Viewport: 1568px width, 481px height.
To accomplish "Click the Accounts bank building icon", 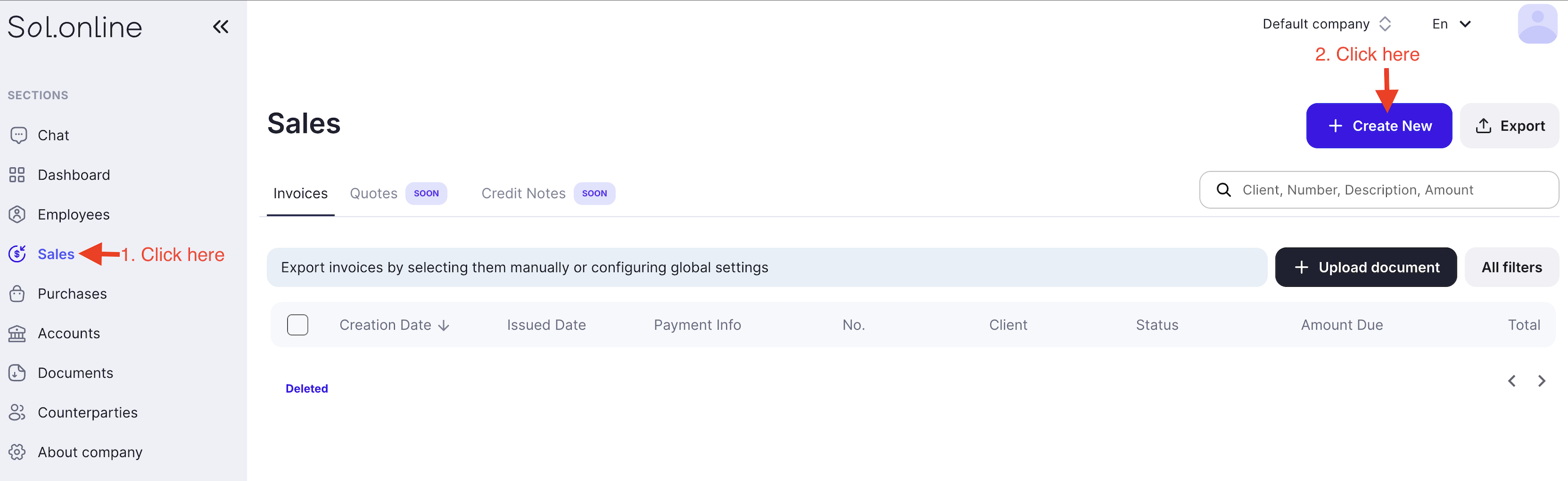I will pyautogui.click(x=17, y=333).
